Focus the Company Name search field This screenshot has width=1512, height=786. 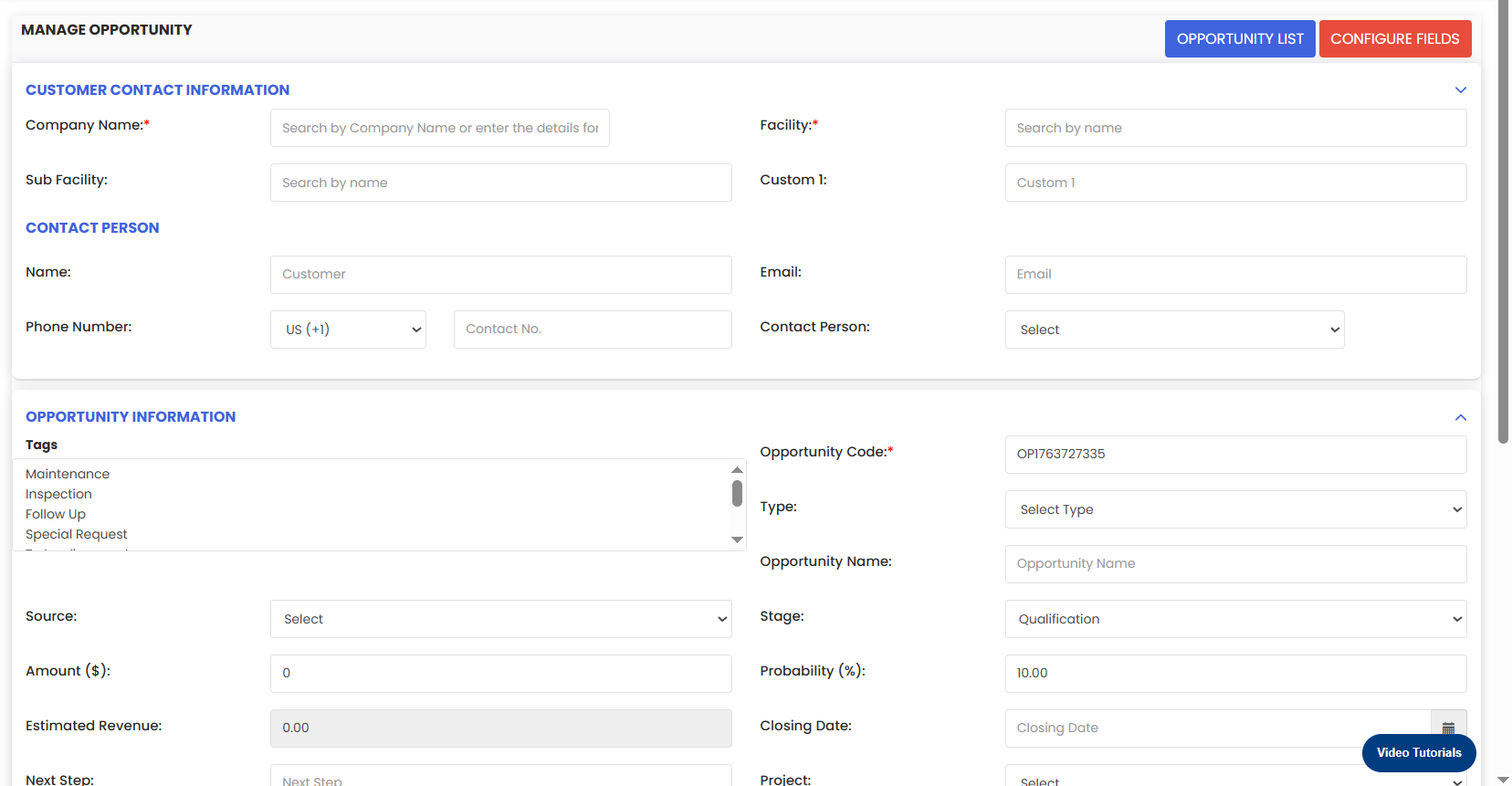coord(440,128)
